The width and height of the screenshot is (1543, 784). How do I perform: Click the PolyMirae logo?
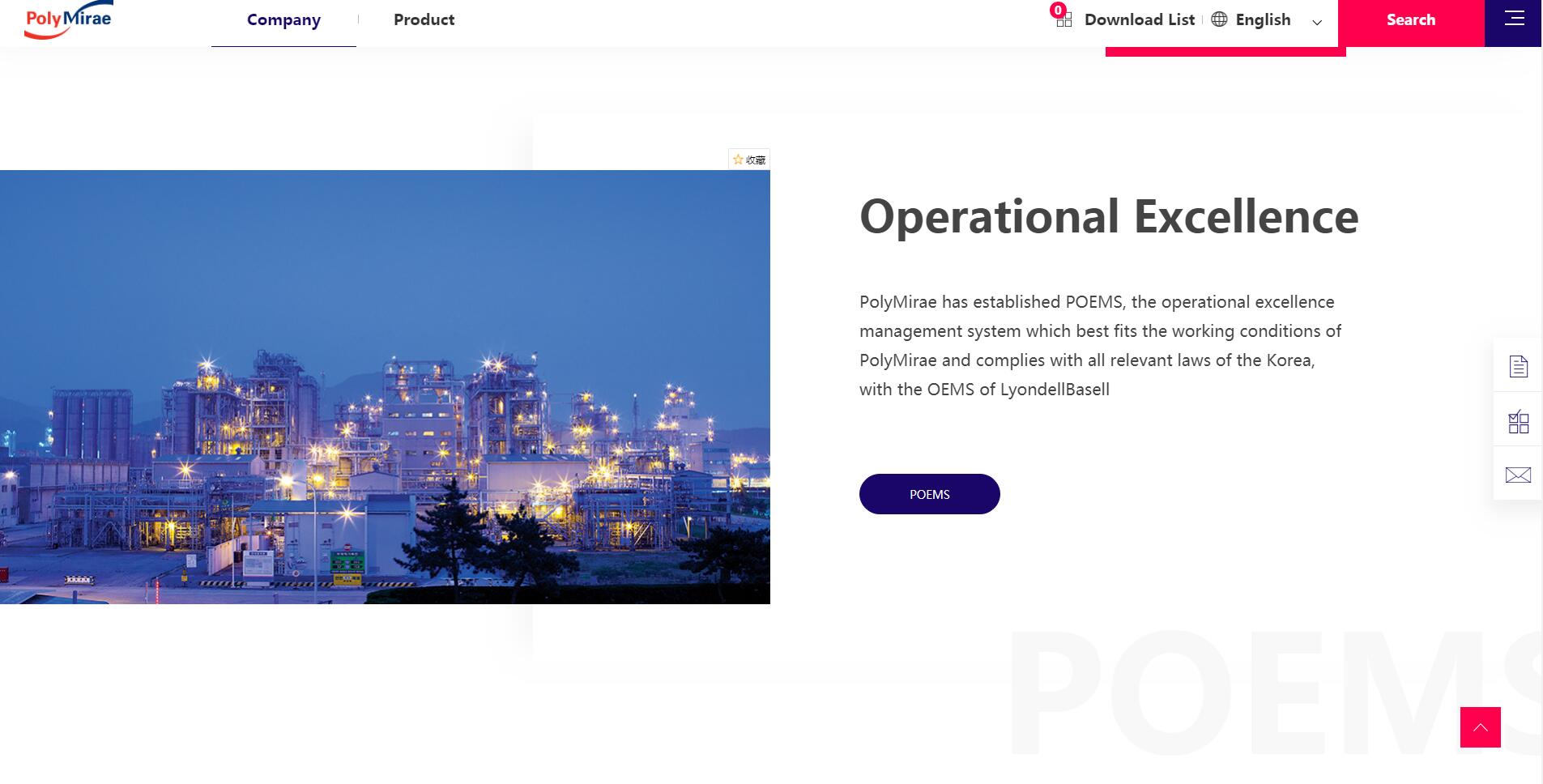(x=69, y=19)
